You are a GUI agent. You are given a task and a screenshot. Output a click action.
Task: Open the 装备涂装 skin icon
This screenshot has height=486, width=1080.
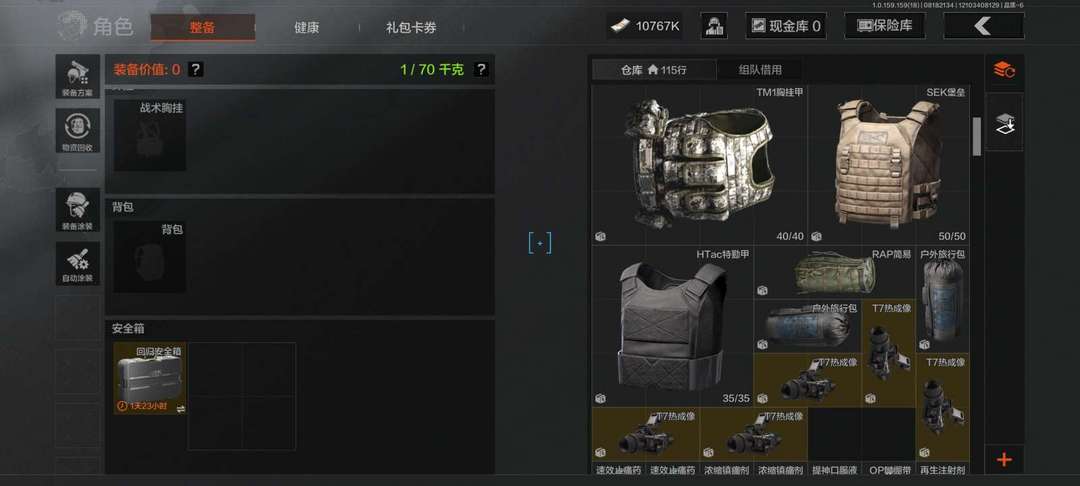(78, 210)
